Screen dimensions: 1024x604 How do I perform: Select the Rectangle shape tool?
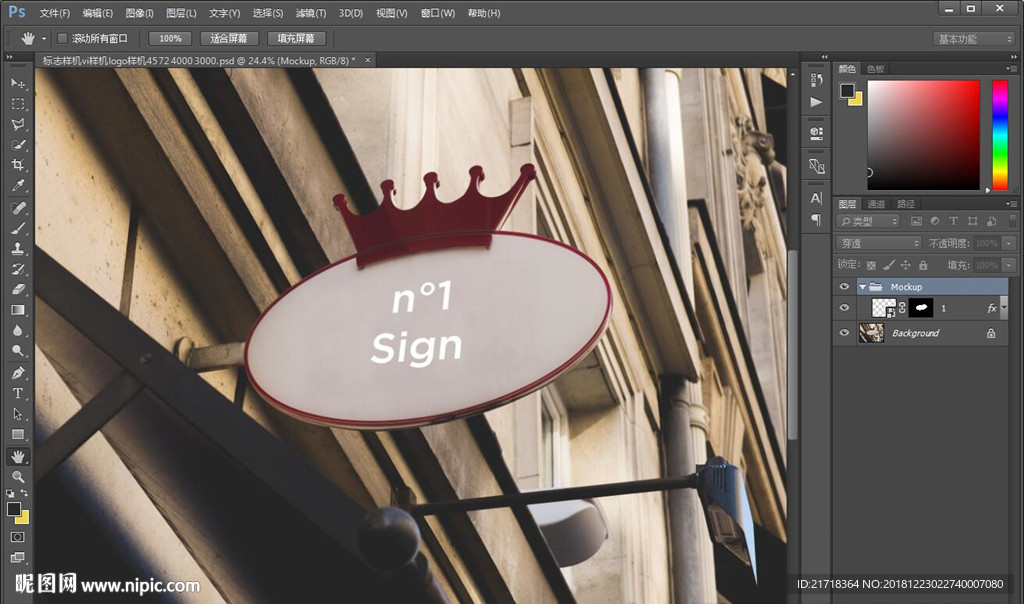click(18, 434)
